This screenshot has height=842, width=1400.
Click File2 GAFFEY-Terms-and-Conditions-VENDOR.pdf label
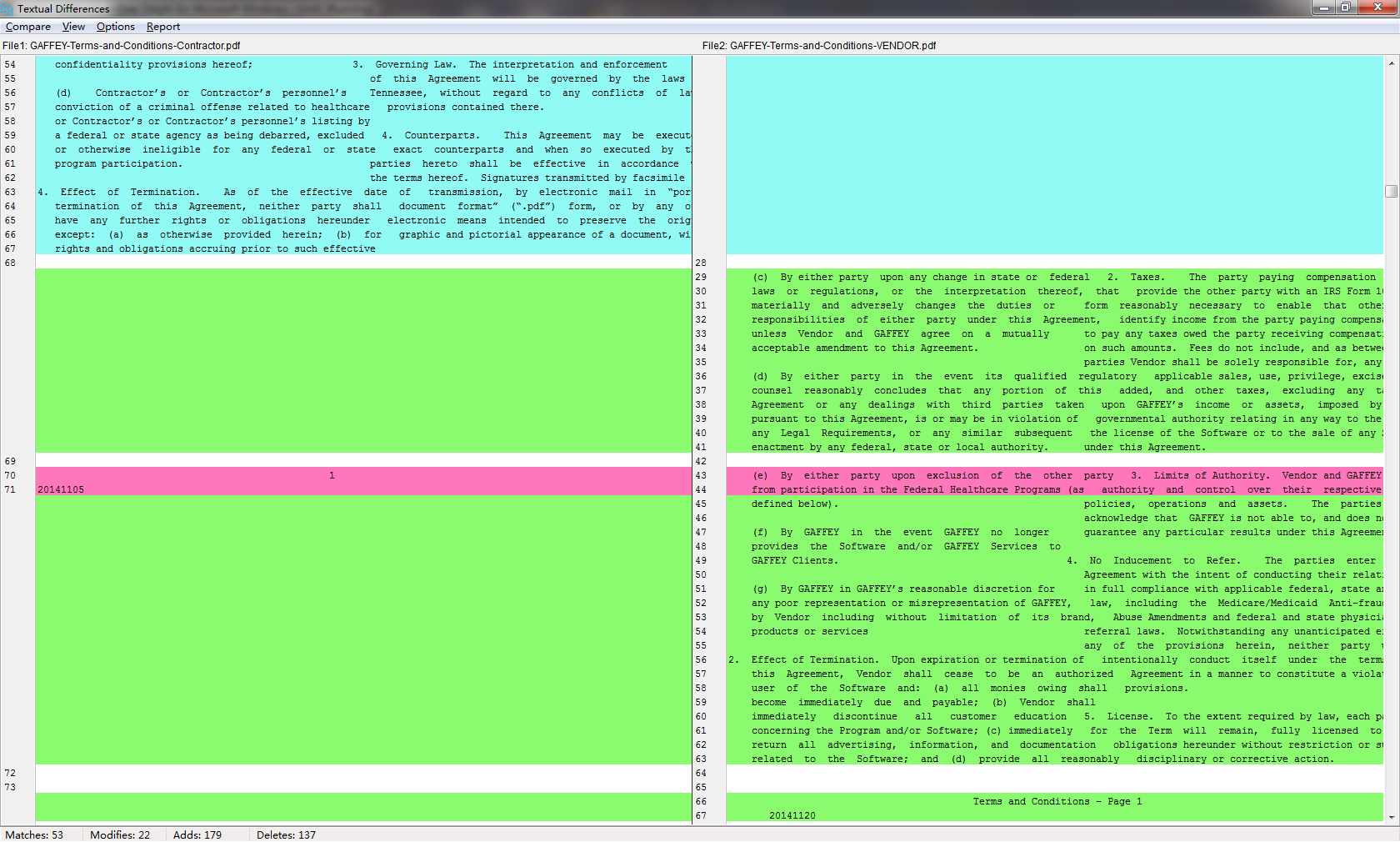click(819, 46)
